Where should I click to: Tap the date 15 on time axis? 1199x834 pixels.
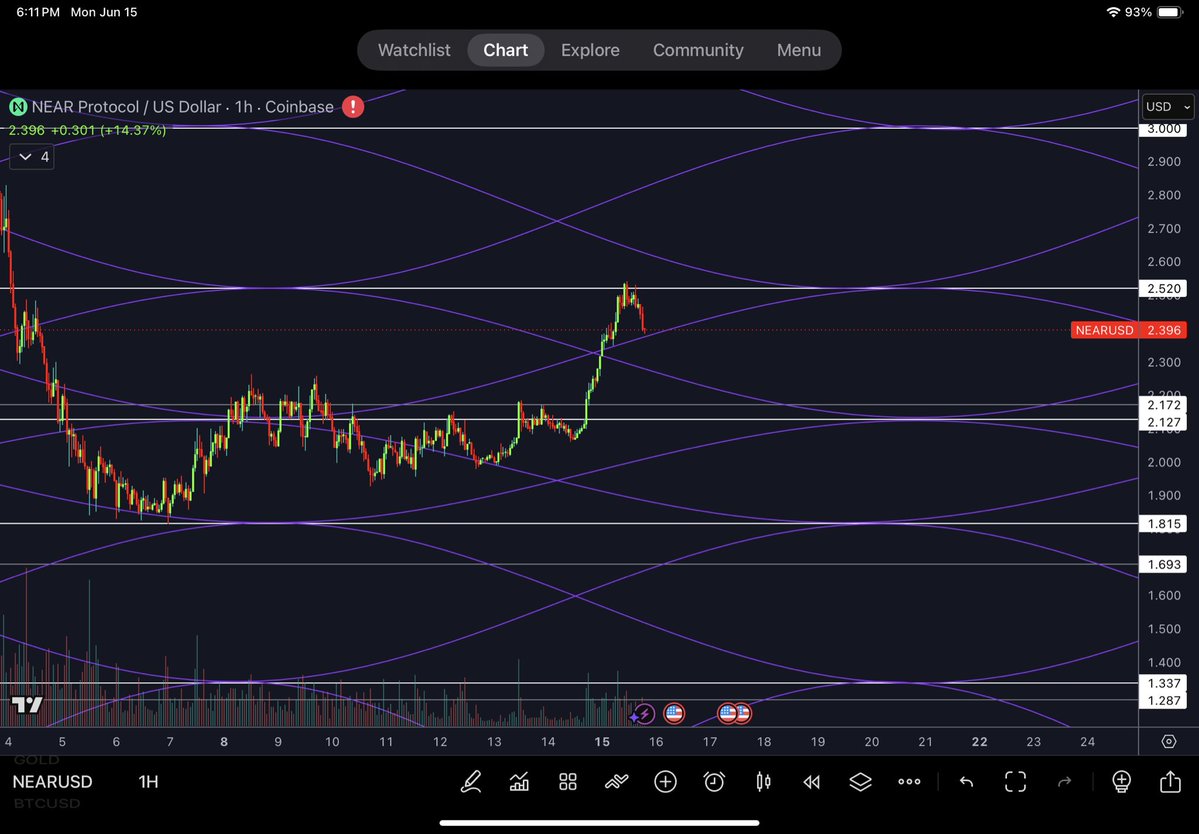[x=602, y=742]
